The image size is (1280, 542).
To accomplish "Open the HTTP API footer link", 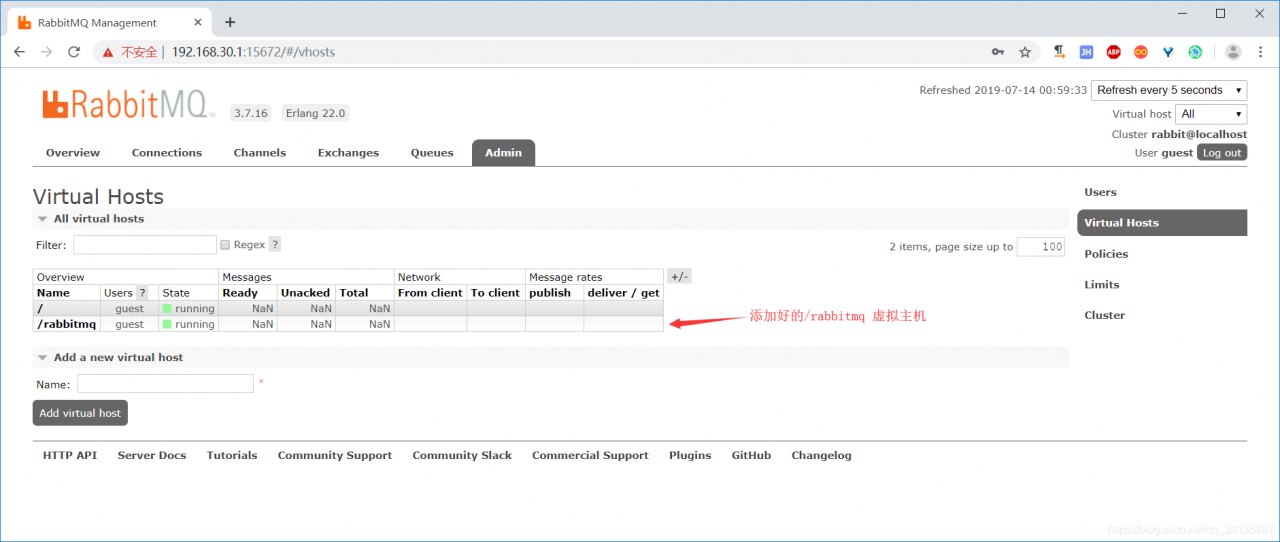I will (x=70, y=455).
